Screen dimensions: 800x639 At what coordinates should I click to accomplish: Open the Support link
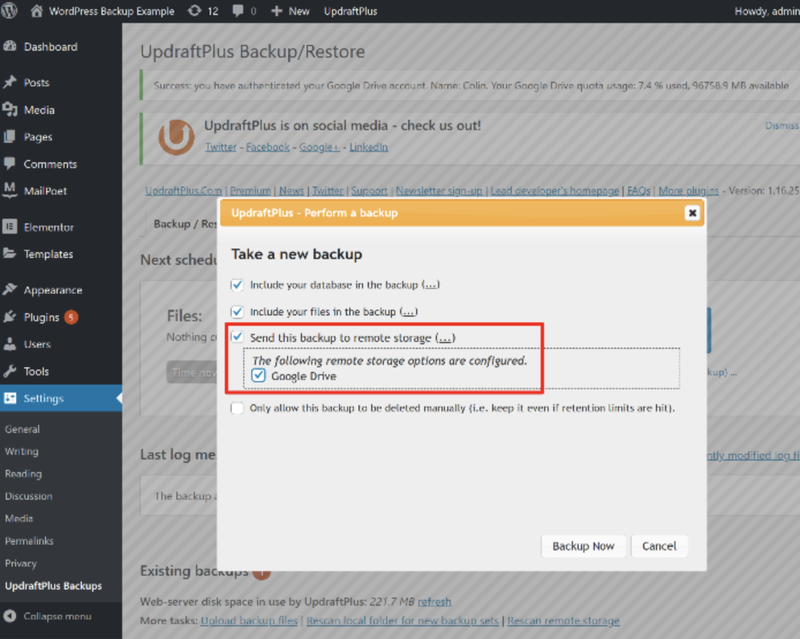[x=369, y=190]
